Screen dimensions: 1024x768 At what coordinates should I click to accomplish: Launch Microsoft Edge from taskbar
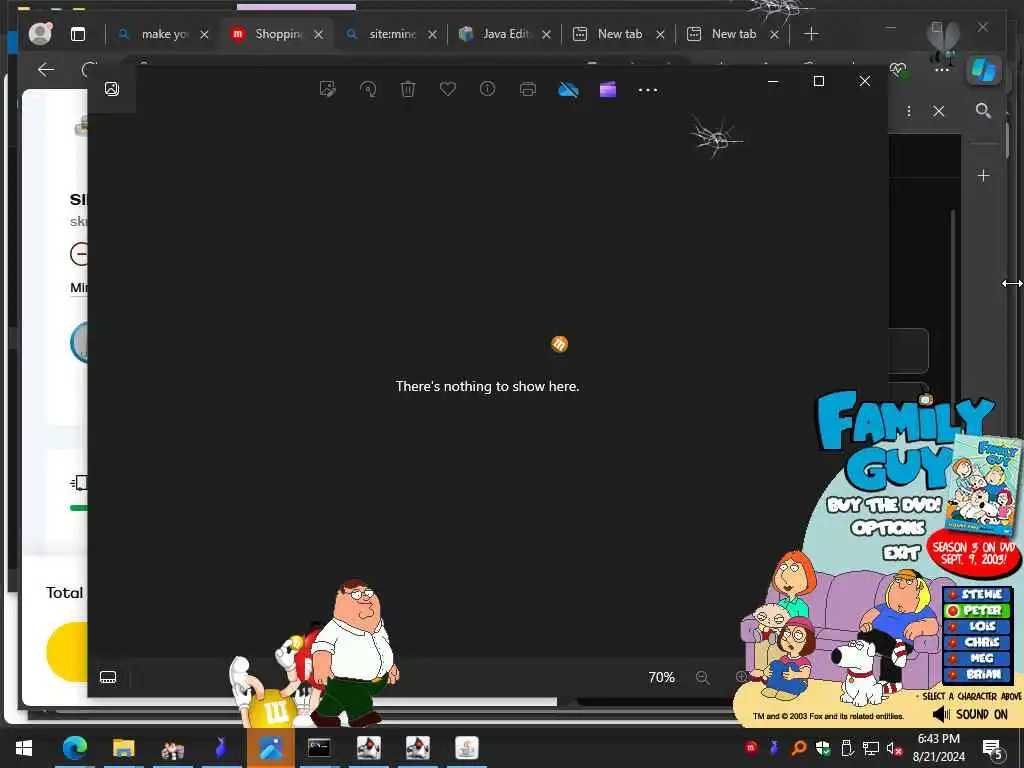[74, 748]
